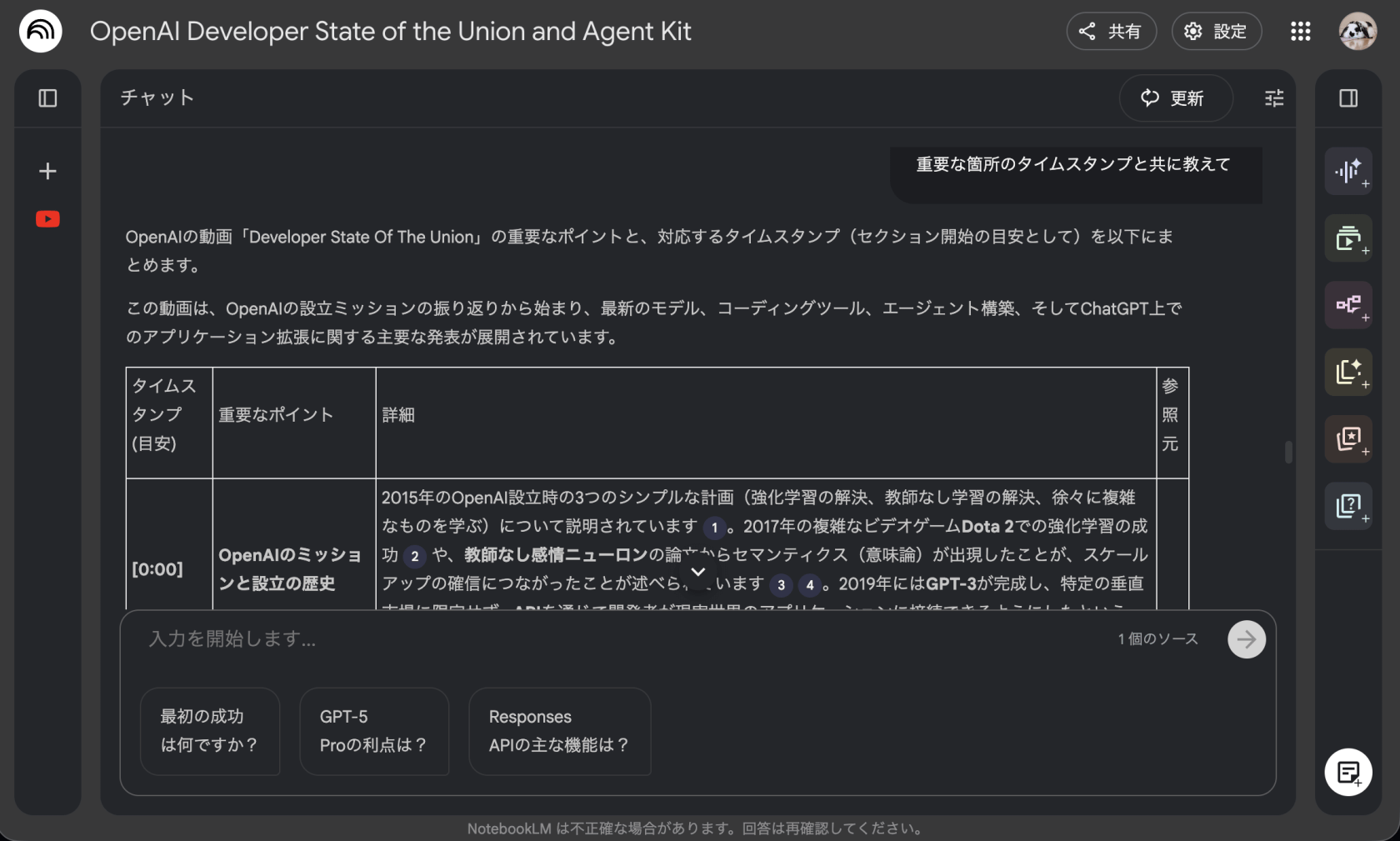Select the YouTube source icon

[x=47, y=219]
